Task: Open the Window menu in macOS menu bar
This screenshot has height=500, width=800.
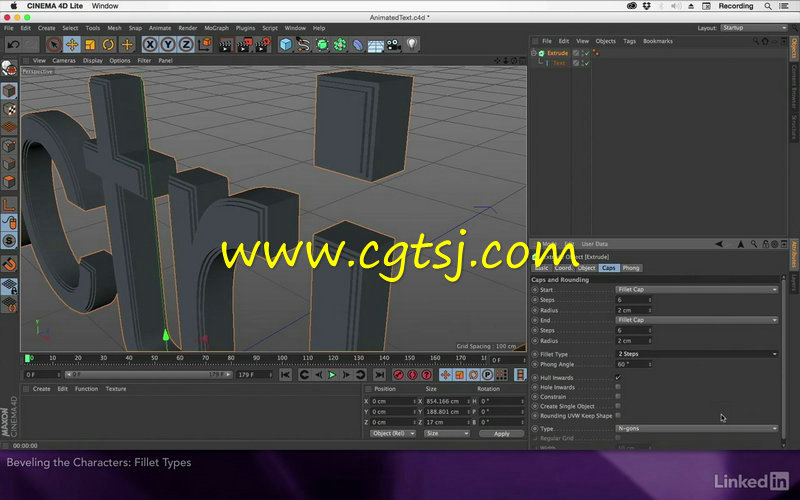Action: (105, 6)
